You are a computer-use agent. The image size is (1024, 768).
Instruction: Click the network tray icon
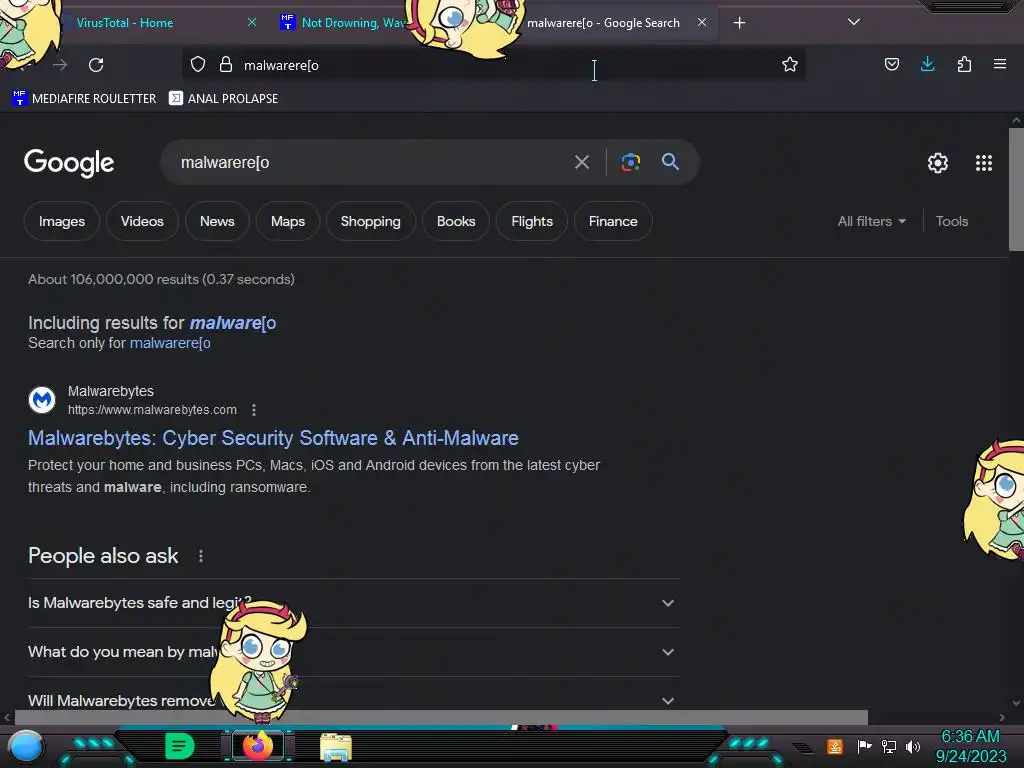coord(889,746)
